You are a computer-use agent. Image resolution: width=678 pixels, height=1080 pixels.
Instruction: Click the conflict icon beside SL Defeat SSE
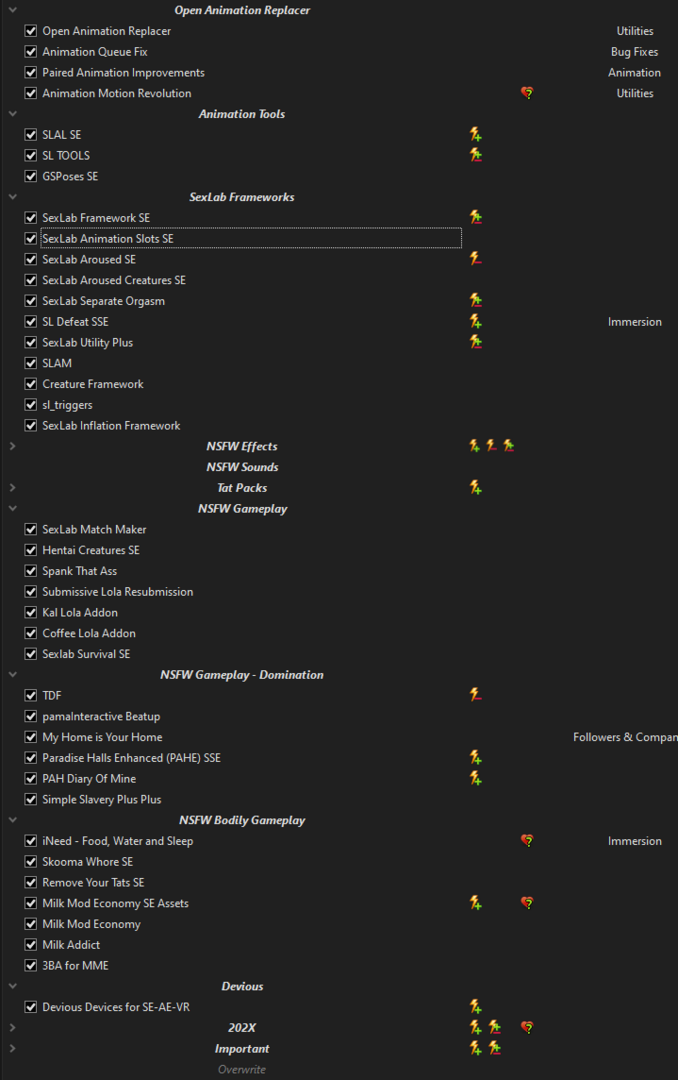tap(475, 322)
